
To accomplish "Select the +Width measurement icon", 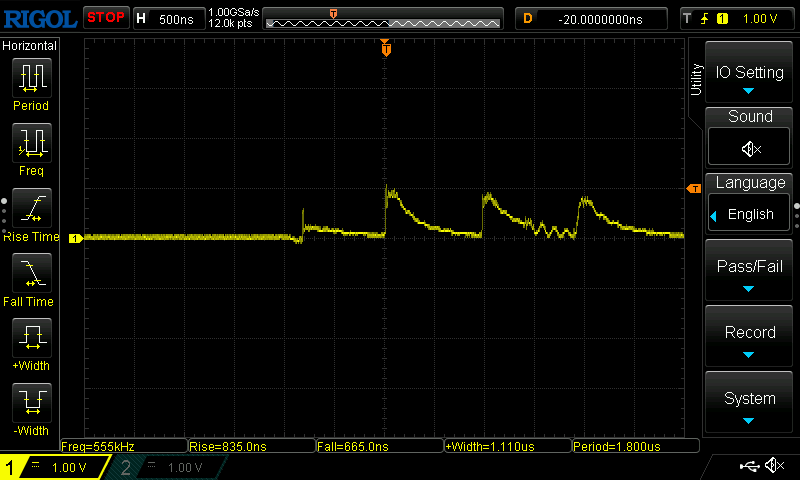I will (x=31, y=338).
